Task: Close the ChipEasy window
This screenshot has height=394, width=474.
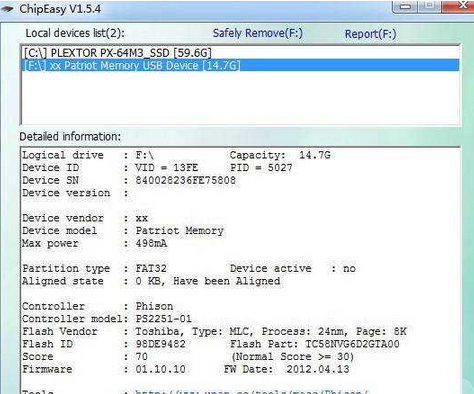Action: (x=459, y=5)
